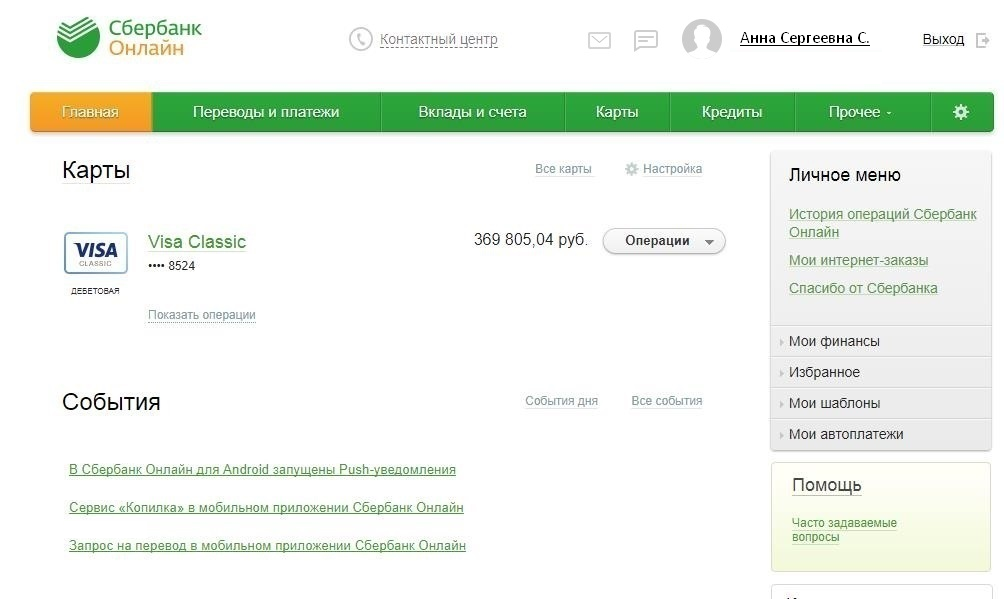
Task: Go to the Кредиты tab
Action: [x=732, y=112]
